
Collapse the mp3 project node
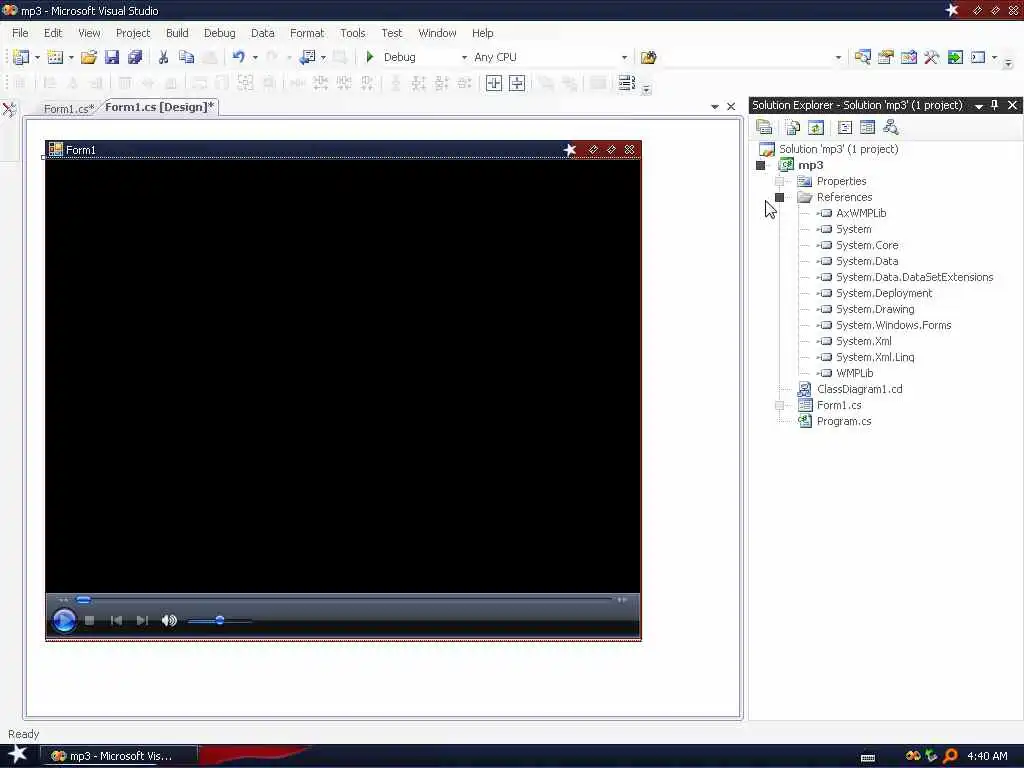coord(760,165)
